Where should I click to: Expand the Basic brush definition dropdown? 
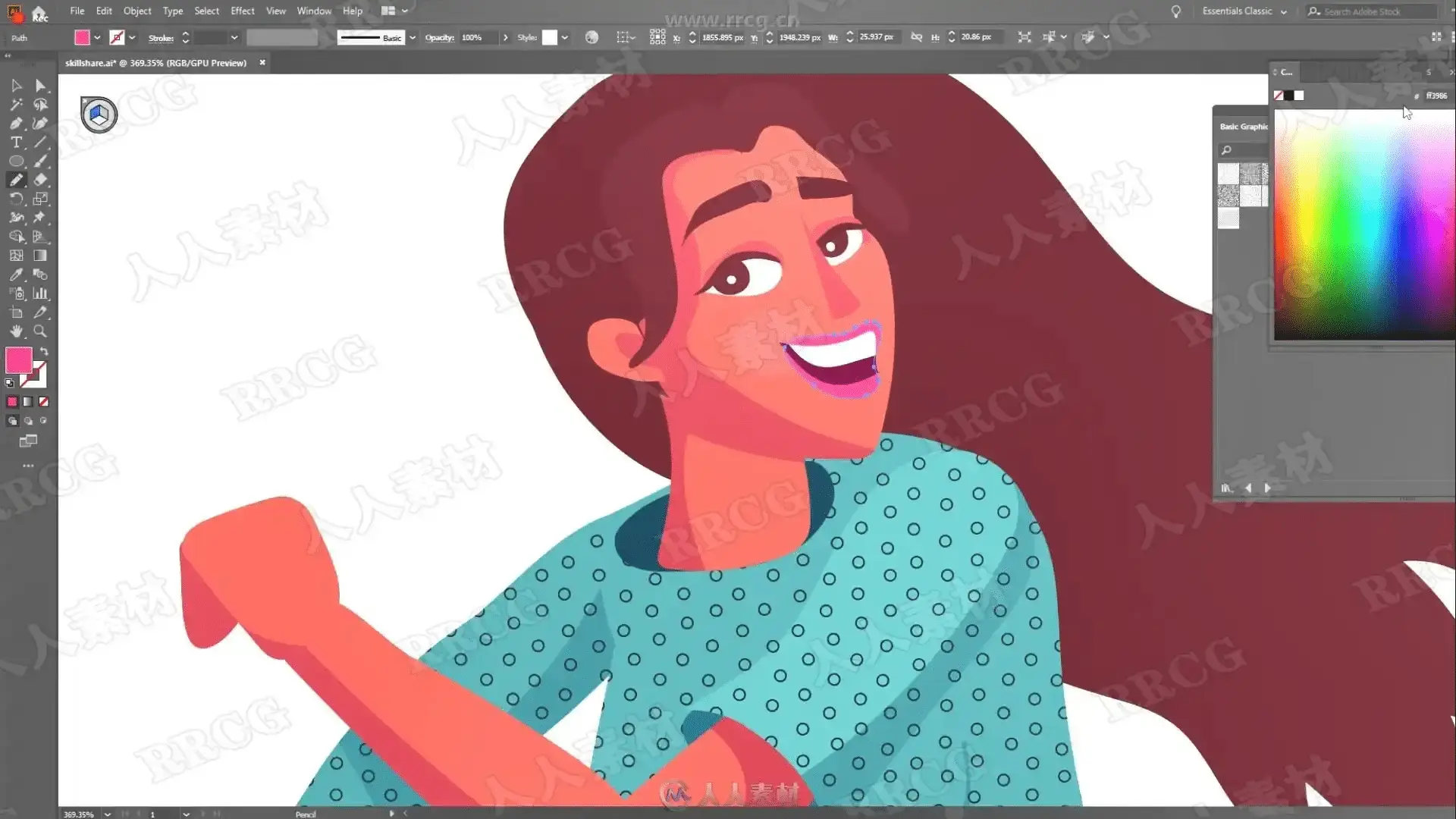click(x=413, y=37)
